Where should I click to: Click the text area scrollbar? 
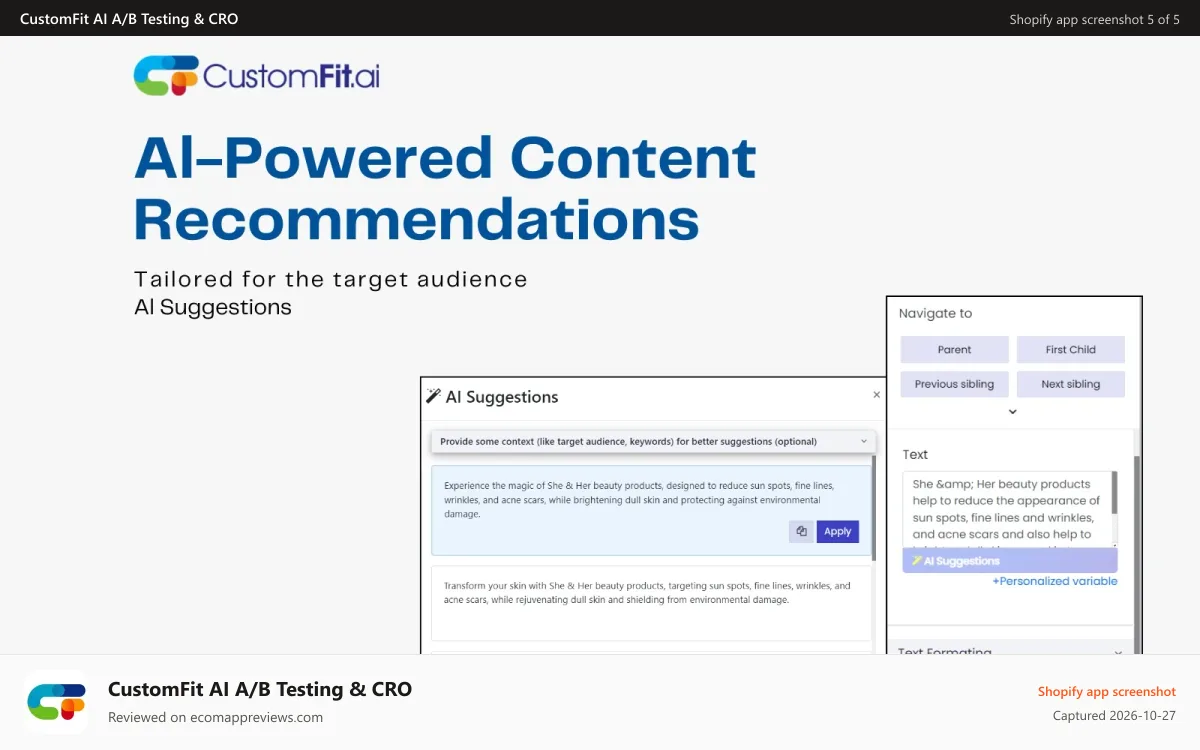pos(1115,493)
